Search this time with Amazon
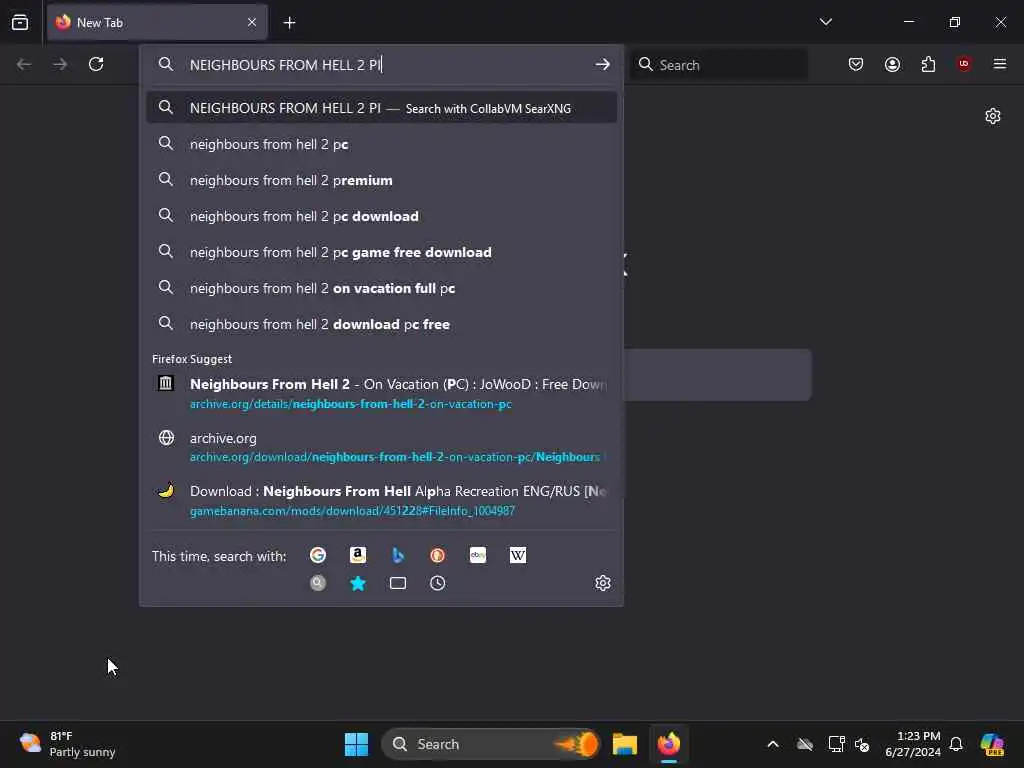 point(358,555)
